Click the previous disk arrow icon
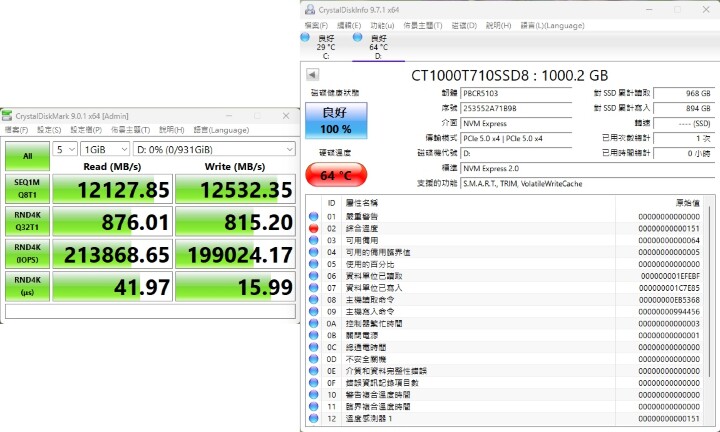Screen dimensions: 720x432 (312, 75)
